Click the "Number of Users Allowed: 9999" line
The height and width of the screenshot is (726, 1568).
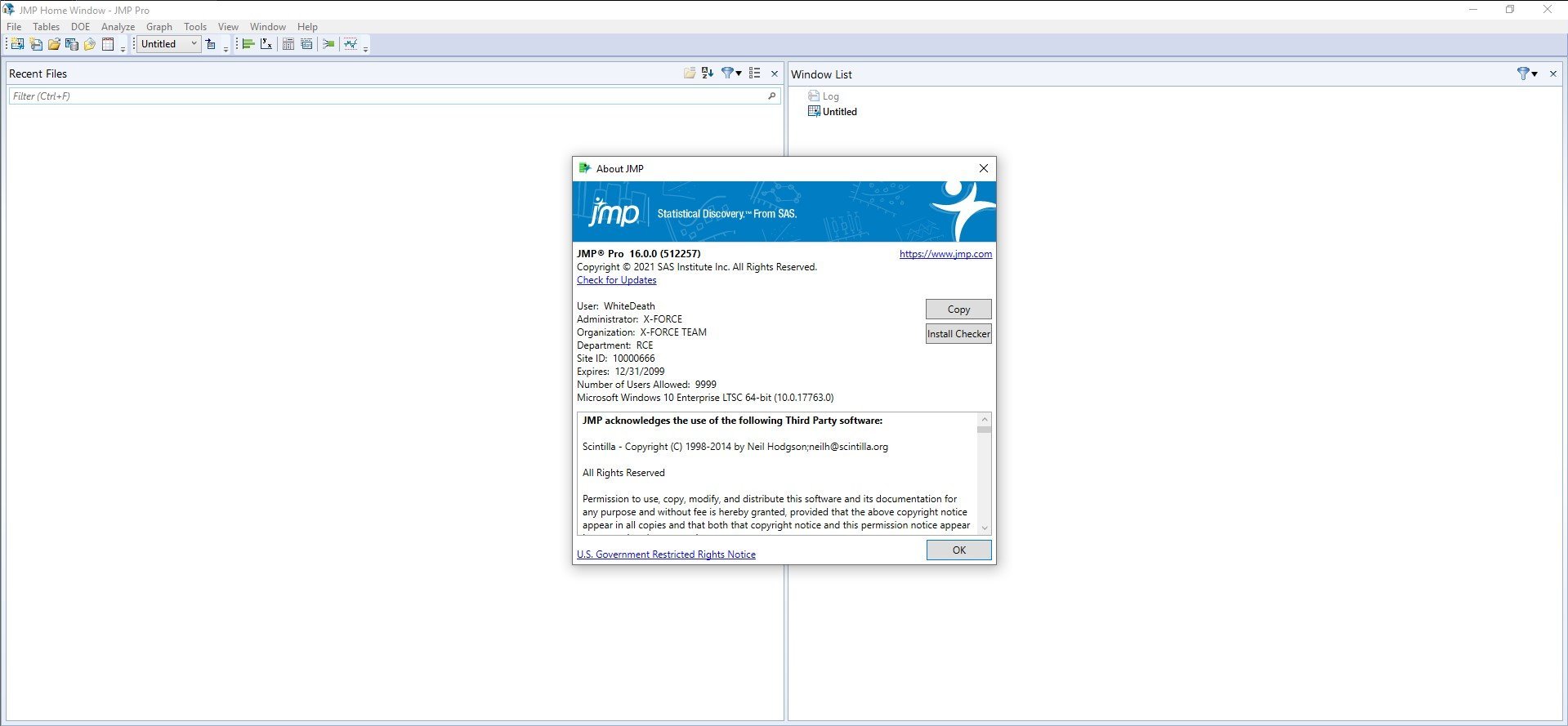646,385
